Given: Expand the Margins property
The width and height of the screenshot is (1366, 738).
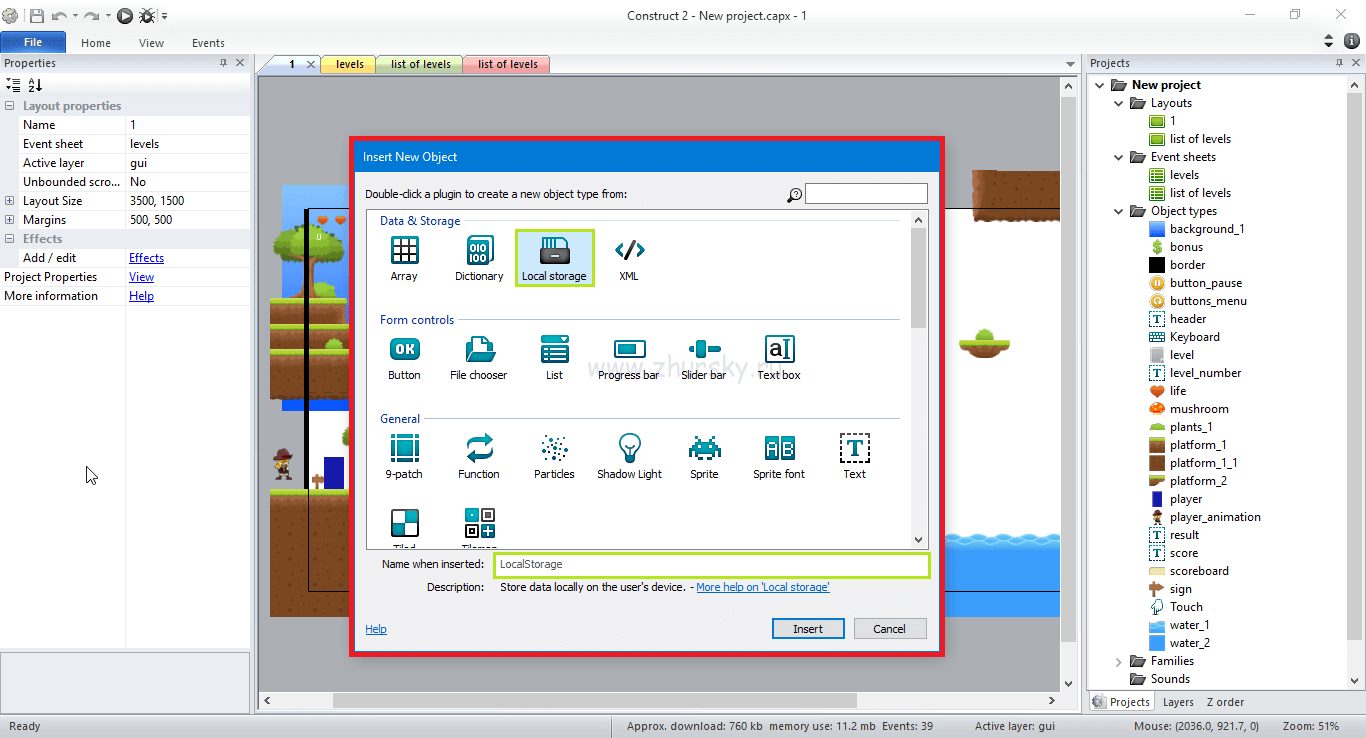Looking at the screenshot, I should [x=10, y=220].
